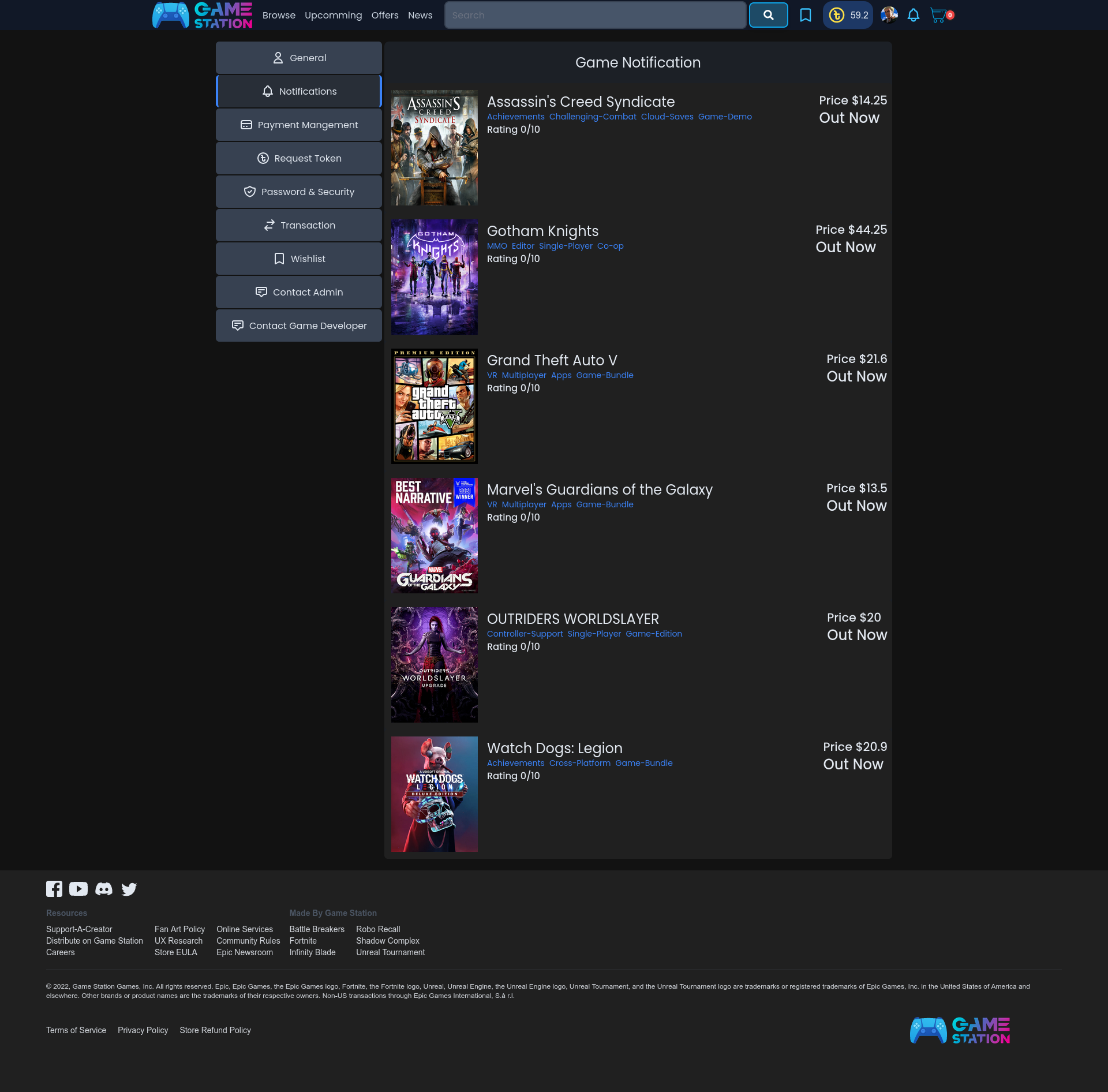Open the notification bell in header
The height and width of the screenshot is (1092, 1108).
913,15
